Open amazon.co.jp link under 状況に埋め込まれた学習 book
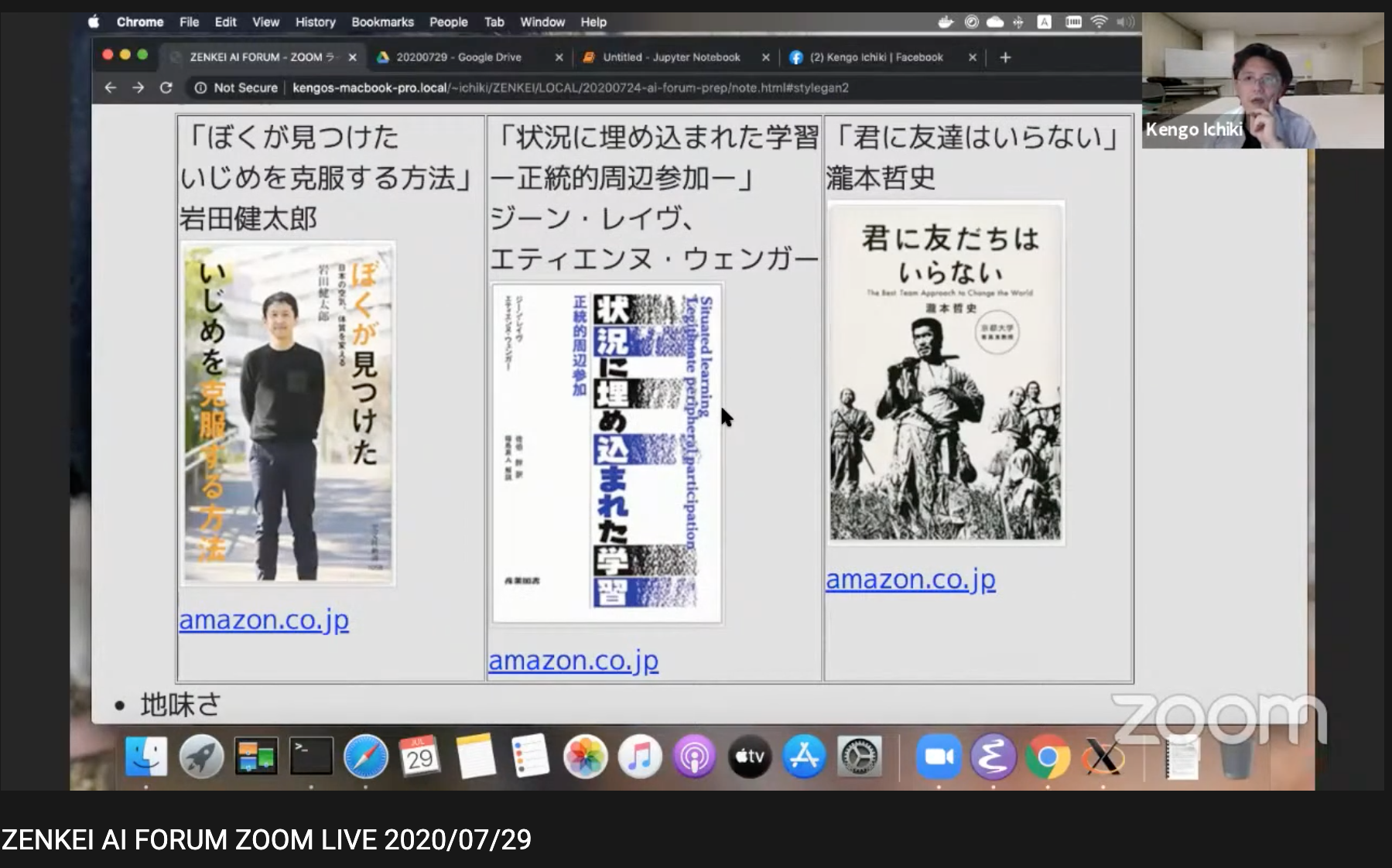 [x=573, y=660]
